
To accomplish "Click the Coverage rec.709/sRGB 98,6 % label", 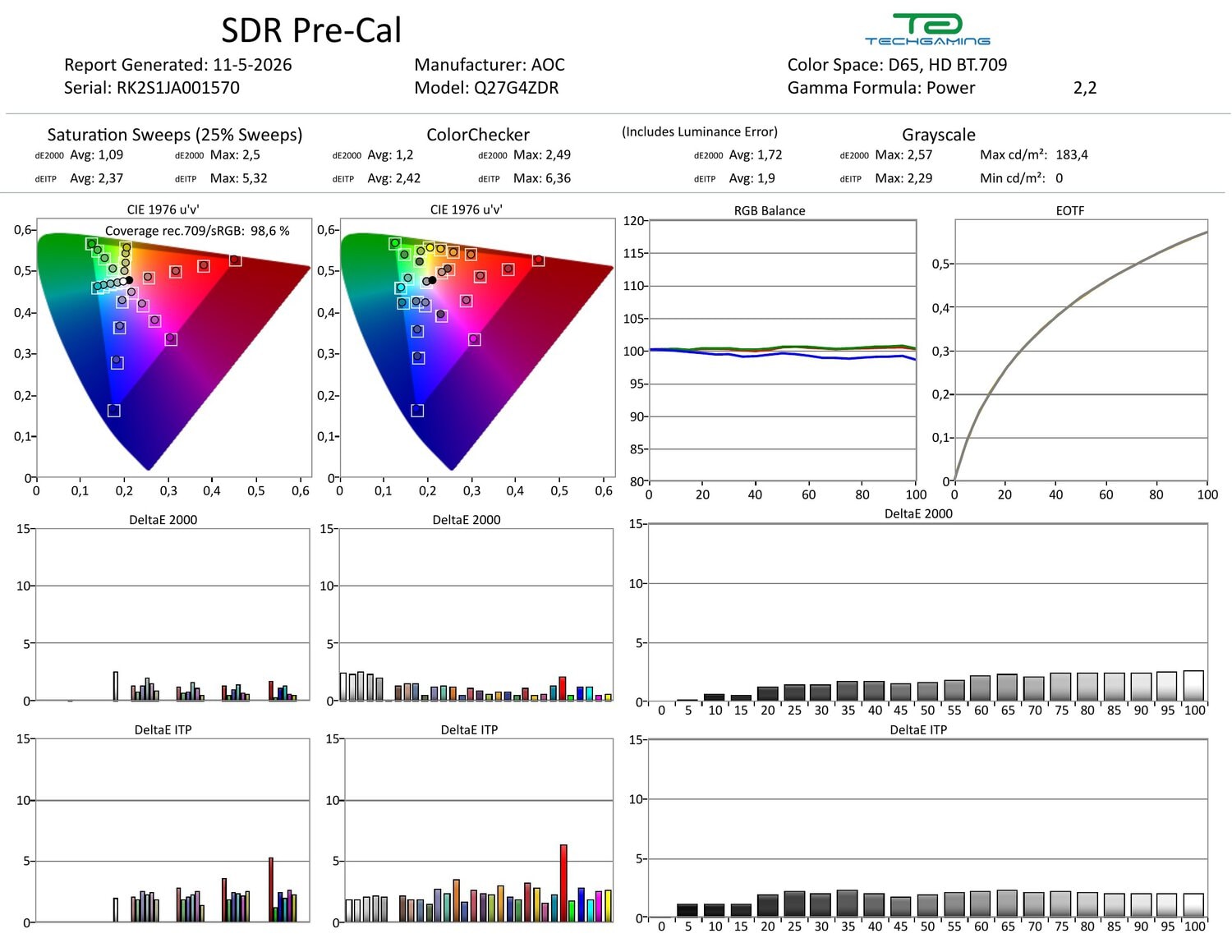I will 197,231.
